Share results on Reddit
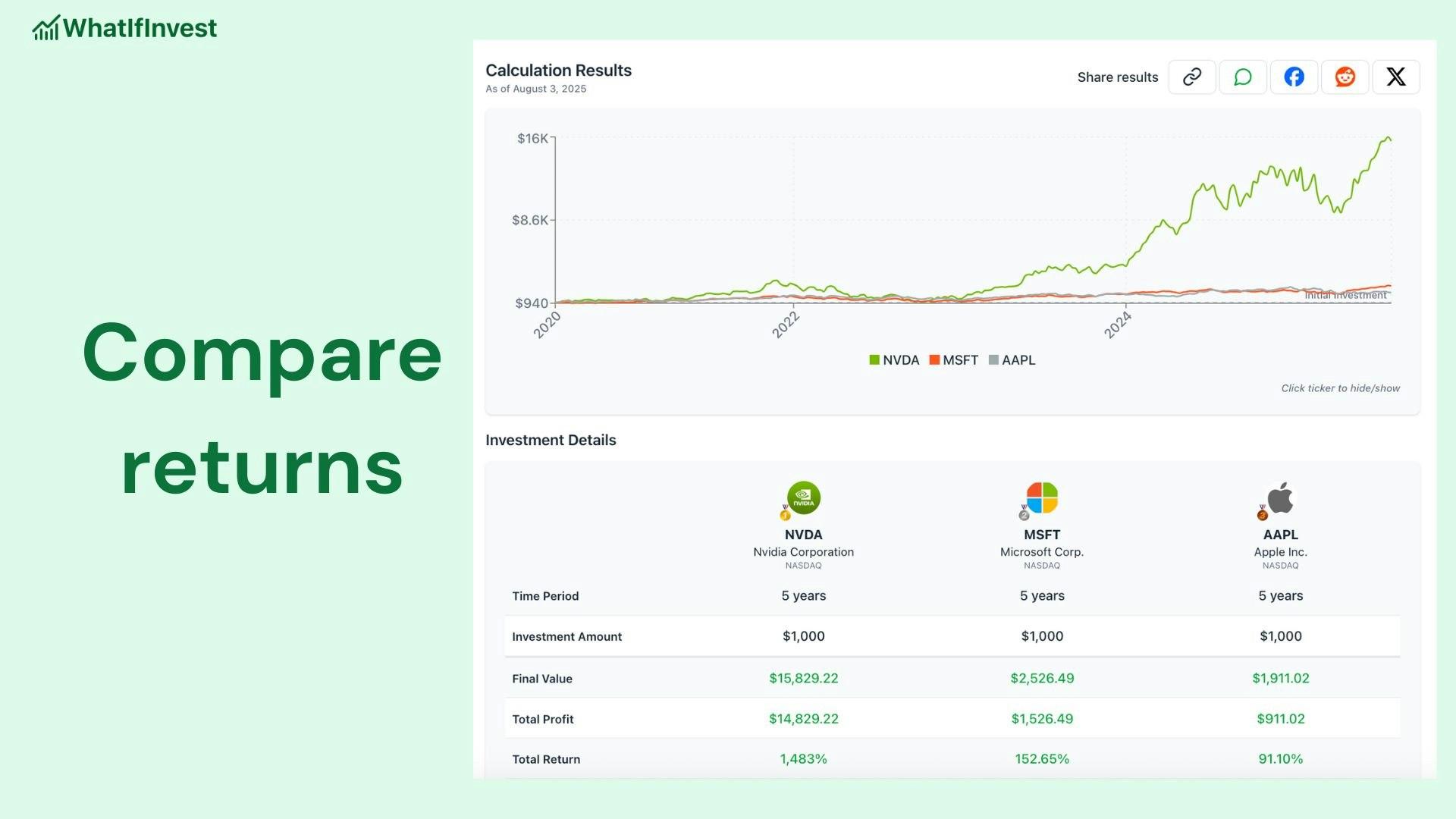 pos(1345,77)
